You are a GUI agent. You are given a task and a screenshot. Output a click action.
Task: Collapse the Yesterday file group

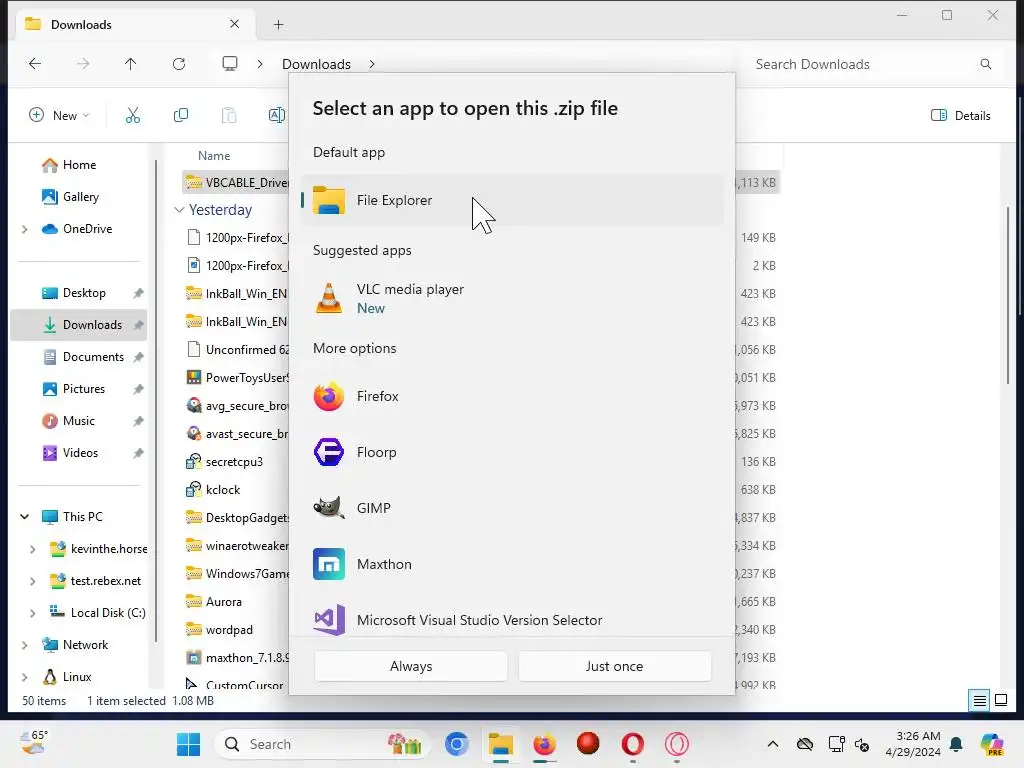pyautogui.click(x=179, y=210)
